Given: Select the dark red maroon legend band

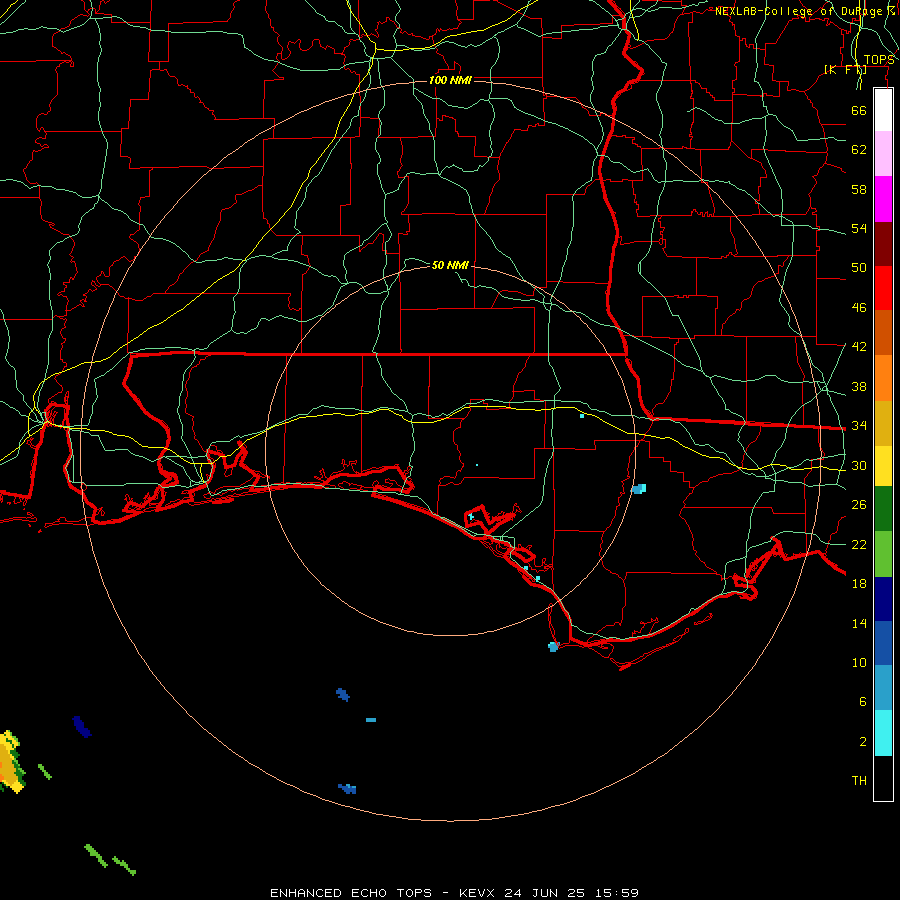Looking at the screenshot, I should coord(883,244).
